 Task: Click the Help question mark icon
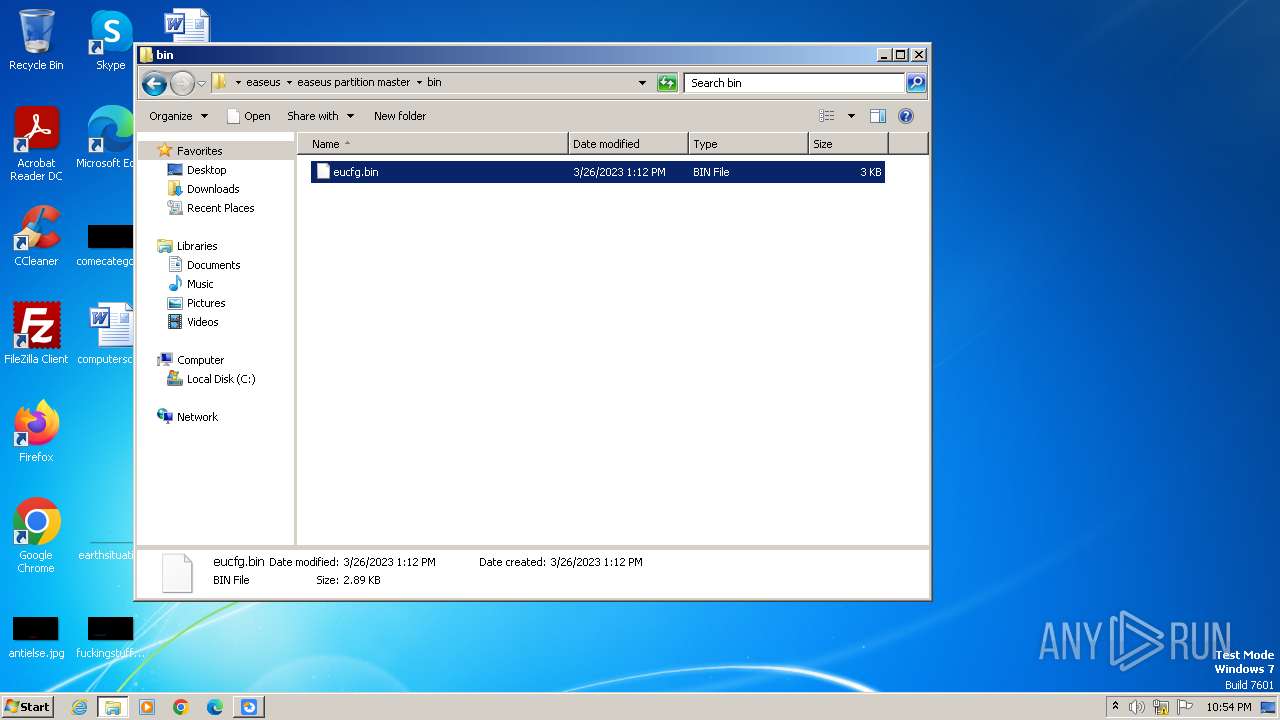tap(906, 116)
